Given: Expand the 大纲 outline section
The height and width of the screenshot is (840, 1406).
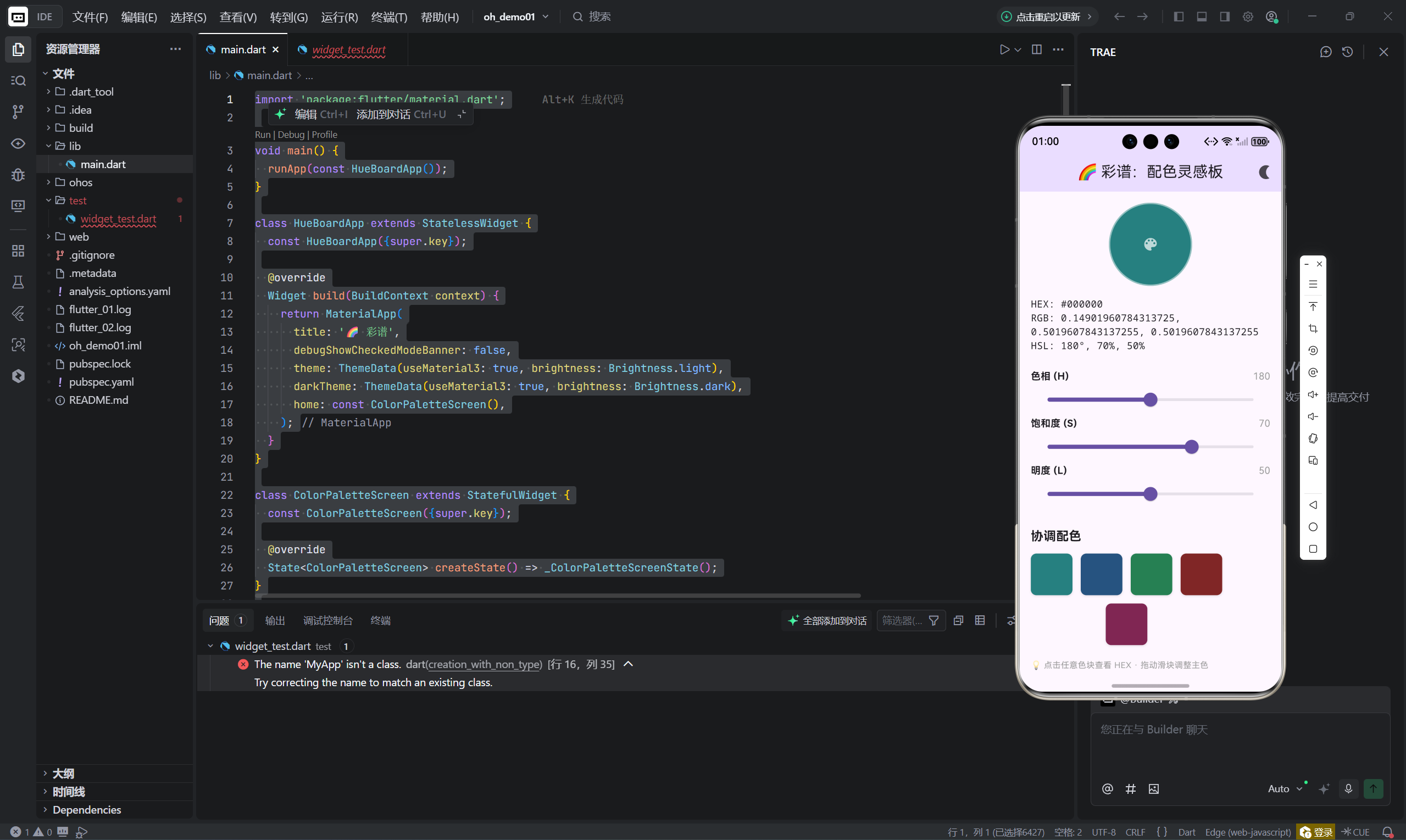Looking at the screenshot, I should click(x=63, y=773).
